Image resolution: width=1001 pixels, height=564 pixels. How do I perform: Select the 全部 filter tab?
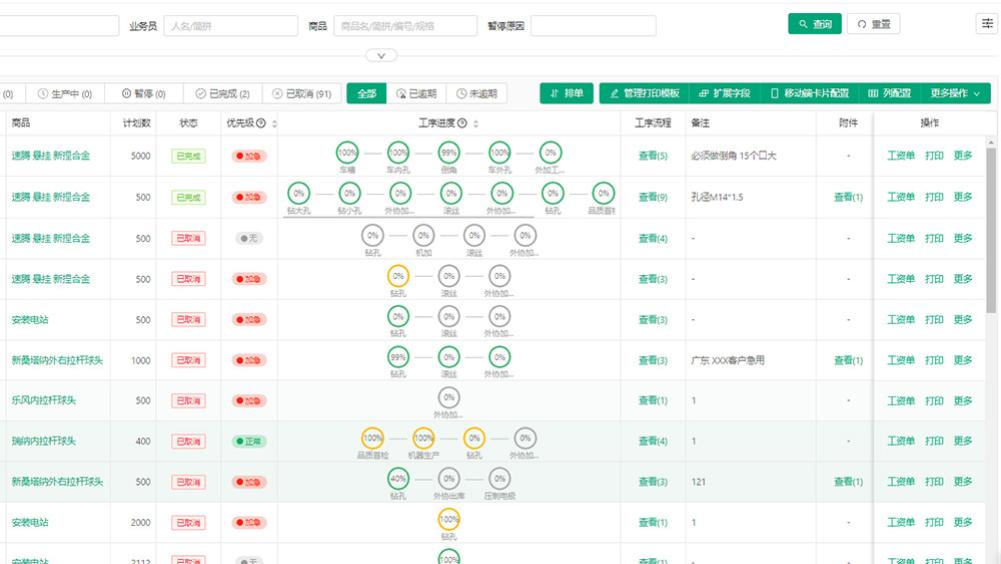point(366,93)
